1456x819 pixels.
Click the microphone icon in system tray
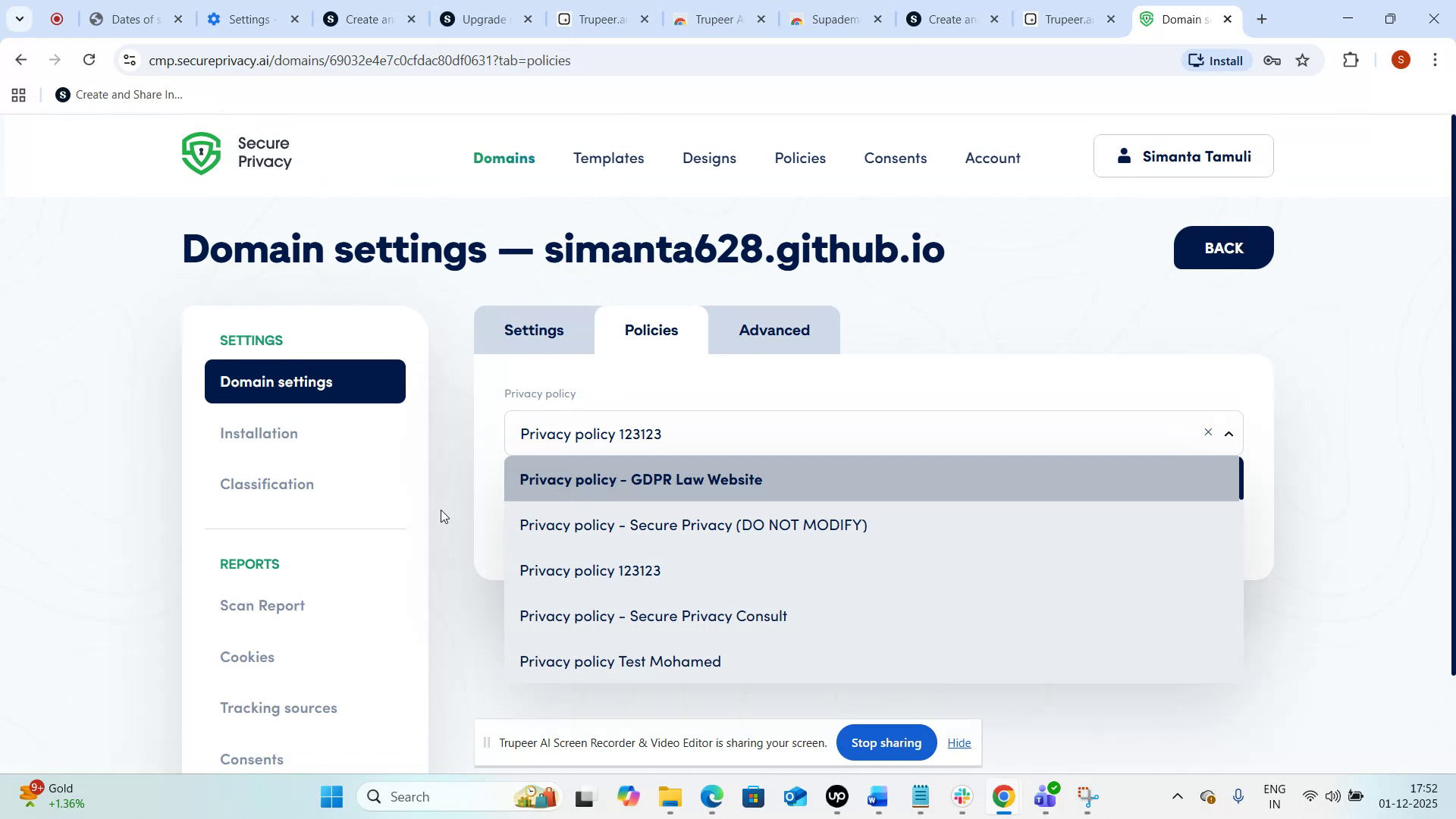(1239, 796)
